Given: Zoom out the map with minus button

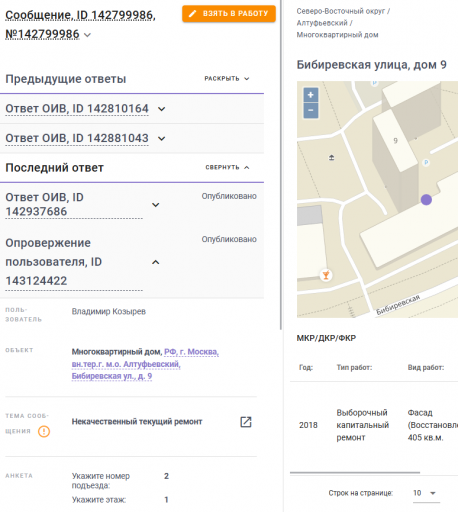Looking at the screenshot, I should click(311, 110).
